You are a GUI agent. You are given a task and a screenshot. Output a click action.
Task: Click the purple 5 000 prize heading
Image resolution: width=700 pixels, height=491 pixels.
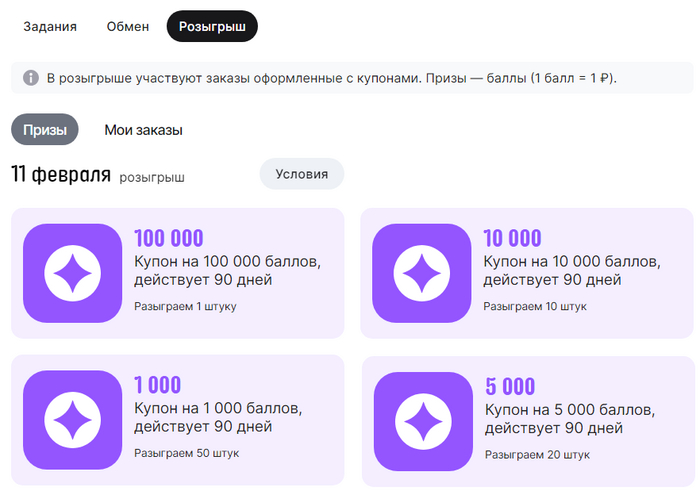pyautogui.click(x=509, y=386)
